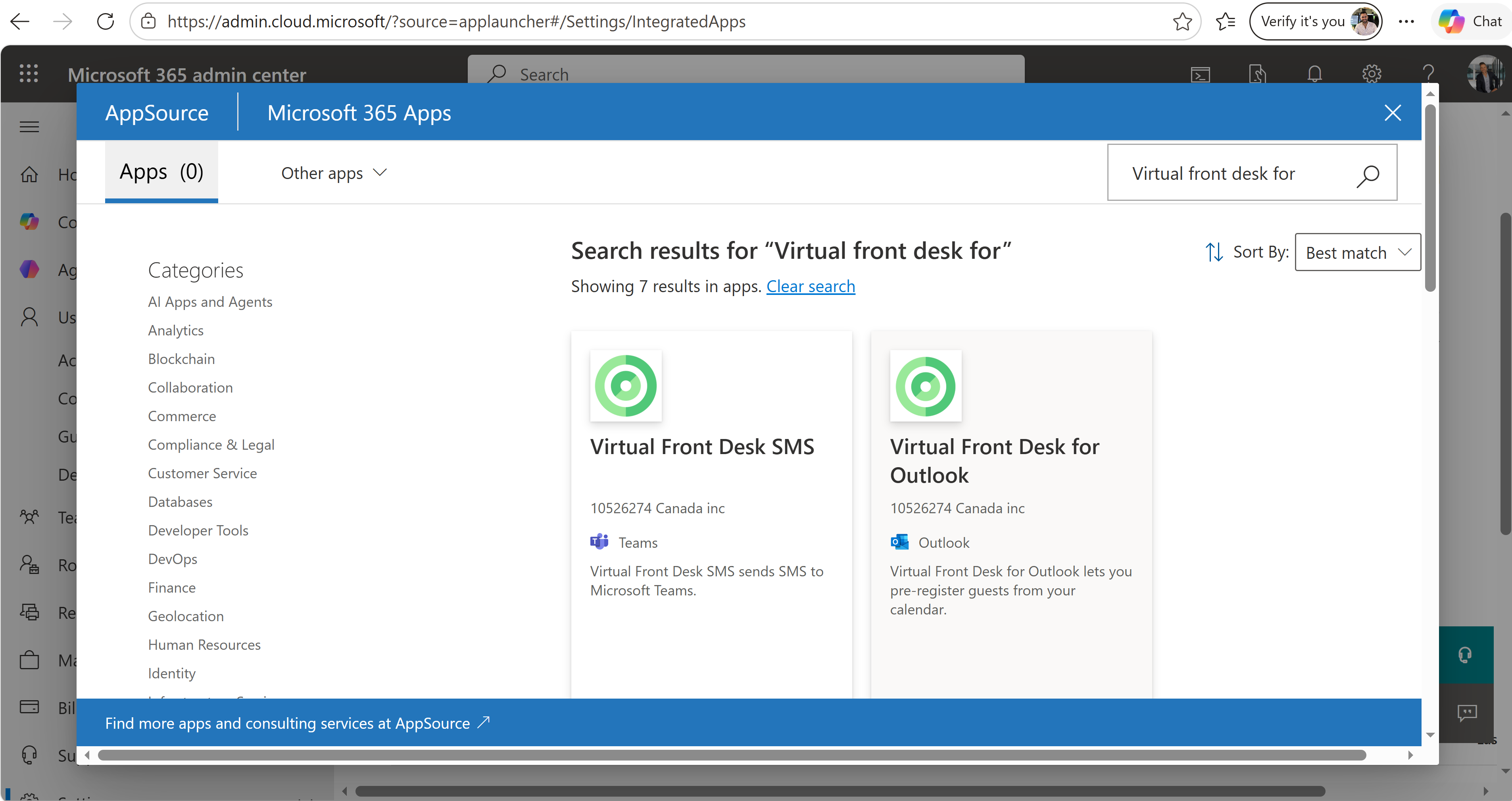Open the app launcher waffle icon
This screenshot has width=1512, height=801.
29,74
